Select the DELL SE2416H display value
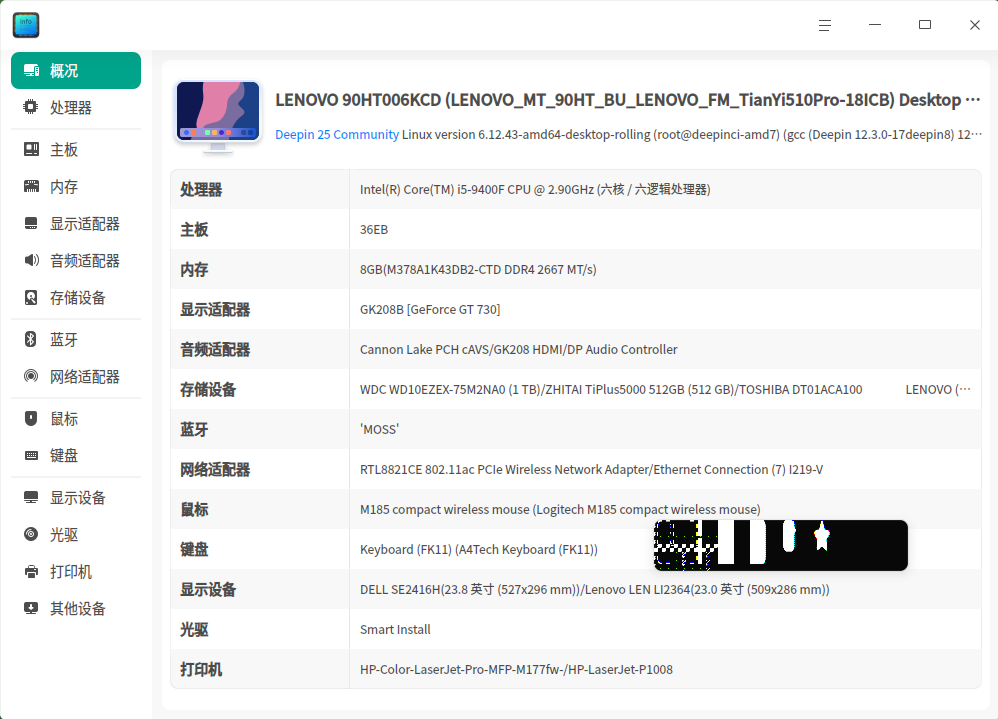The image size is (998, 719). pyautogui.click(x=594, y=590)
